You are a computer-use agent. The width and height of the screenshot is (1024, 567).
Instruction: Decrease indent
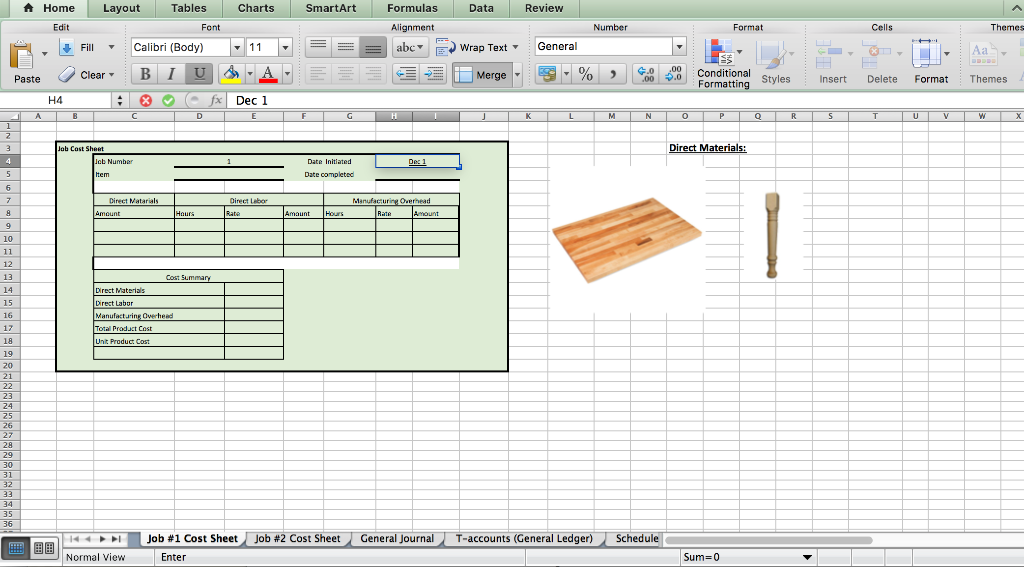(406, 74)
